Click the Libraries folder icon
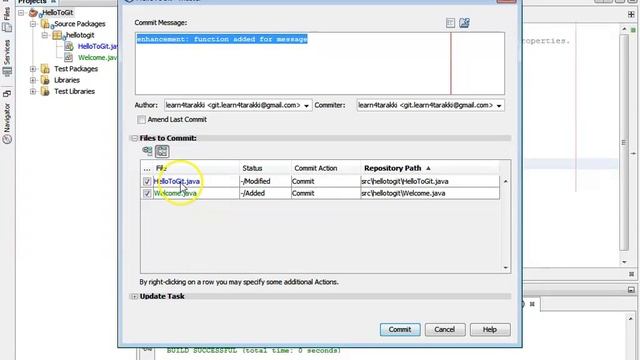Image resolution: width=640 pixels, height=360 pixels. point(45,80)
